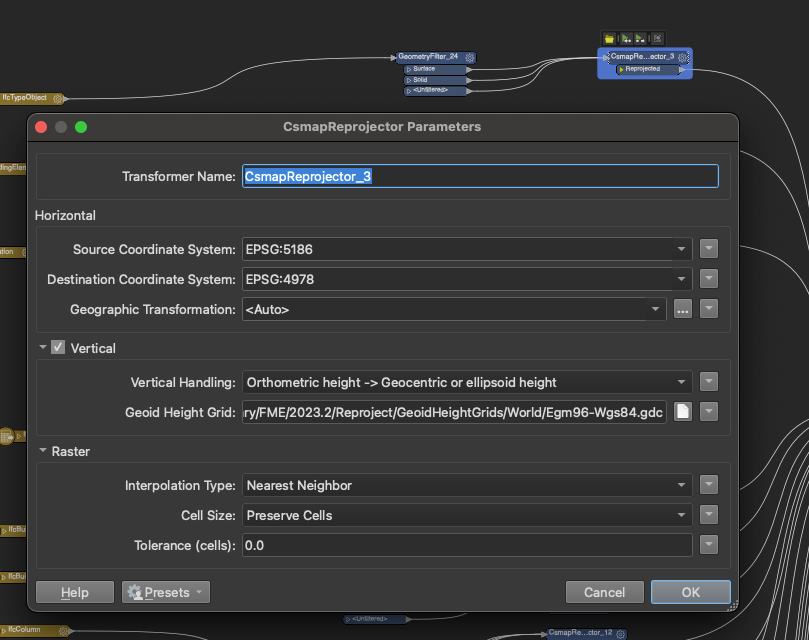Open the Interpolation Type options menu arrow
This screenshot has width=809, height=640.
coord(709,485)
